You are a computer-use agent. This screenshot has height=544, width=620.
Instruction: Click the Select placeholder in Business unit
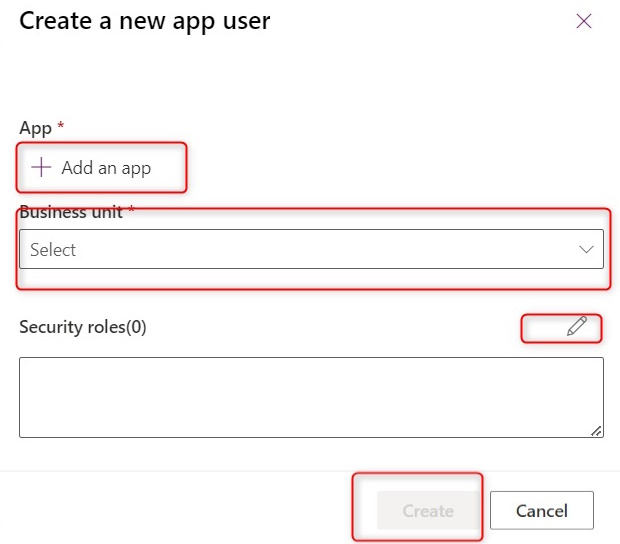(x=53, y=250)
